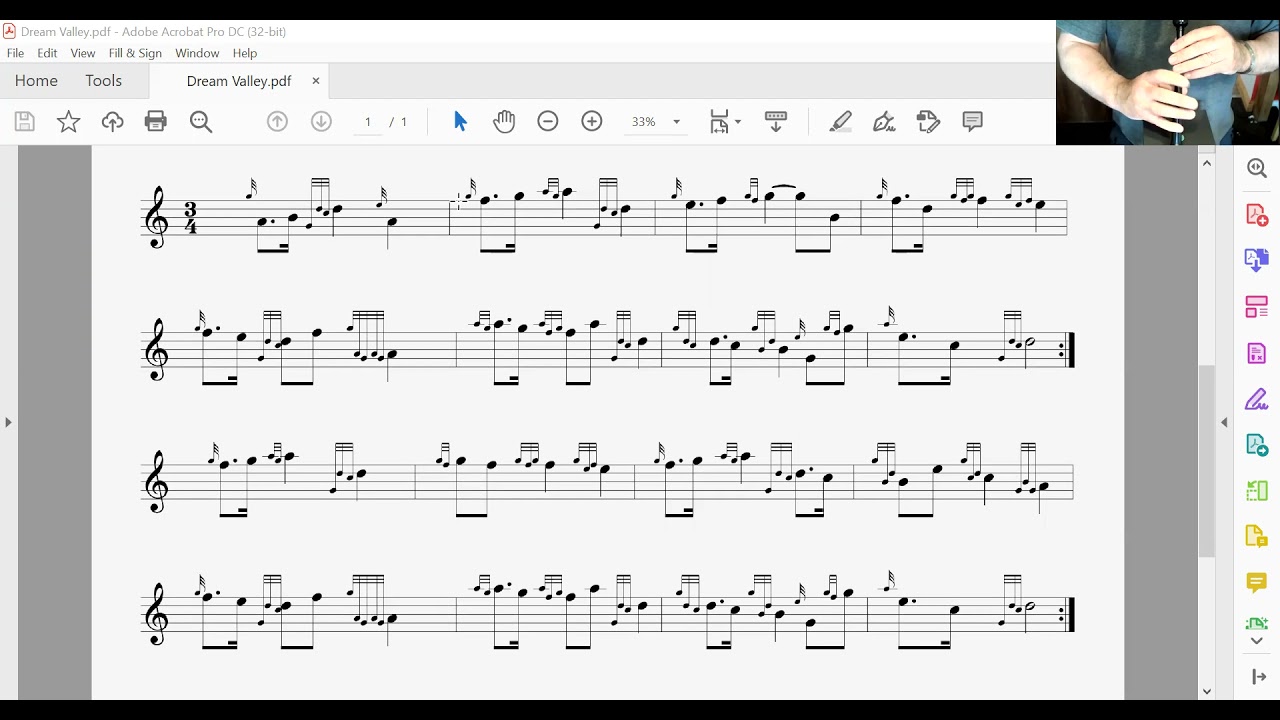
Task: Select the Highlight text tool
Action: (x=841, y=122)
